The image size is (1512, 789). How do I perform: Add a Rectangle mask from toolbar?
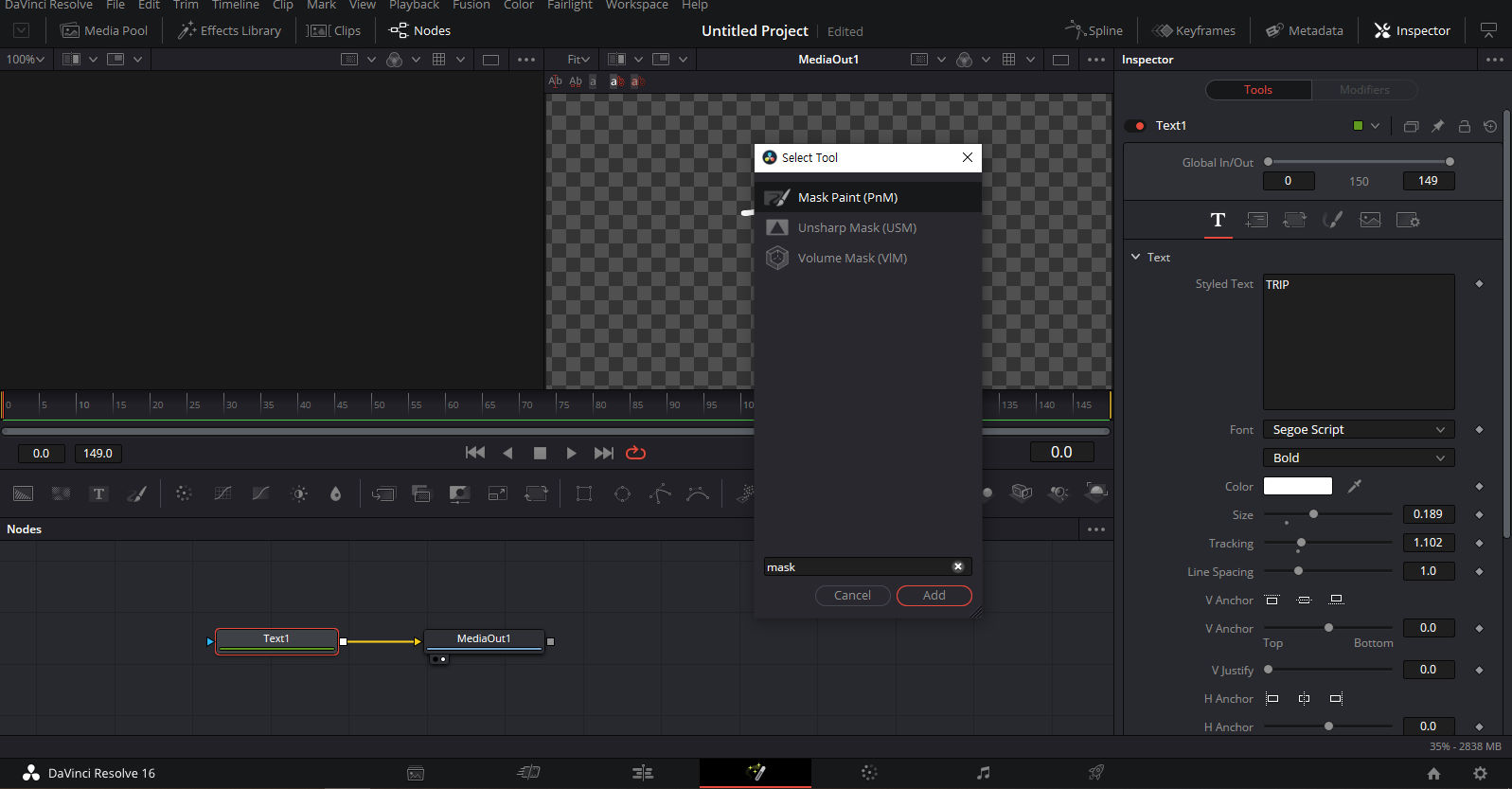[x=584, y=493]
